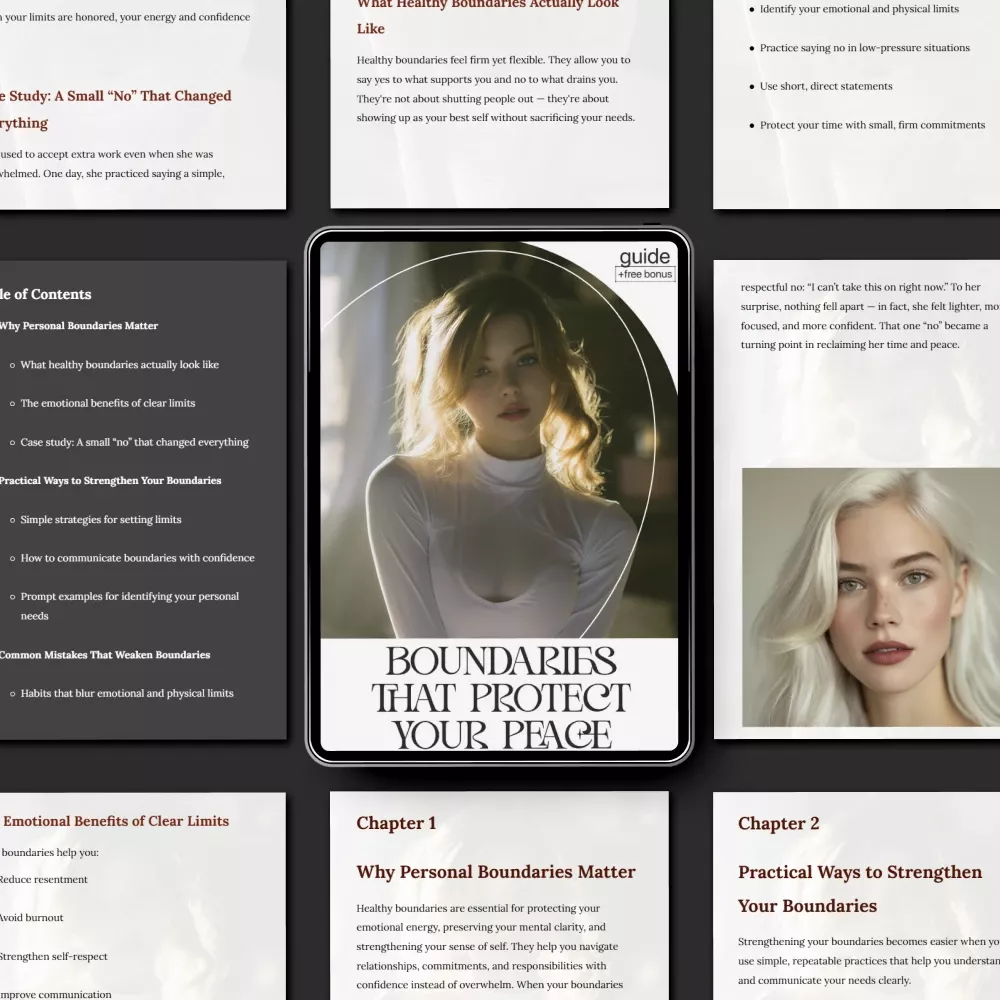Click the "Why Personal Boundaries Matter" chapter title

coord(495,872)
